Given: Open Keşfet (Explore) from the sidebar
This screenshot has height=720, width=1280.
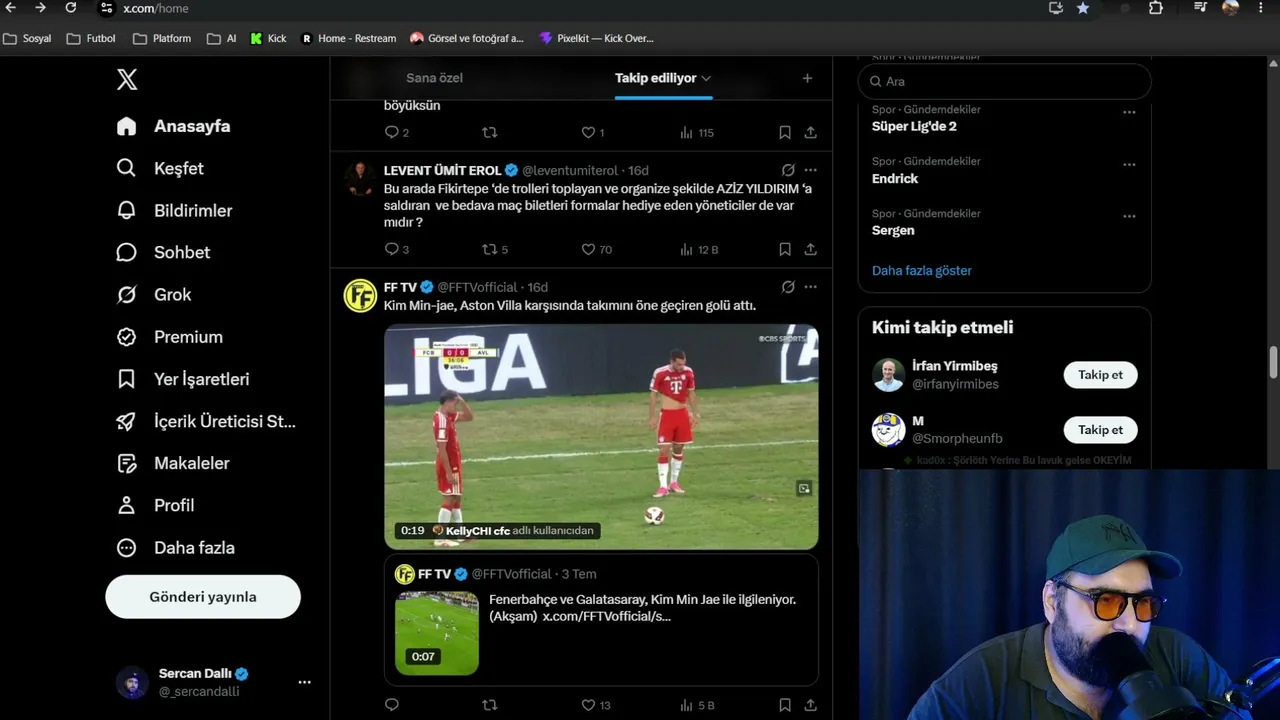Looking at the screenshot, I should tap(161, 168).
